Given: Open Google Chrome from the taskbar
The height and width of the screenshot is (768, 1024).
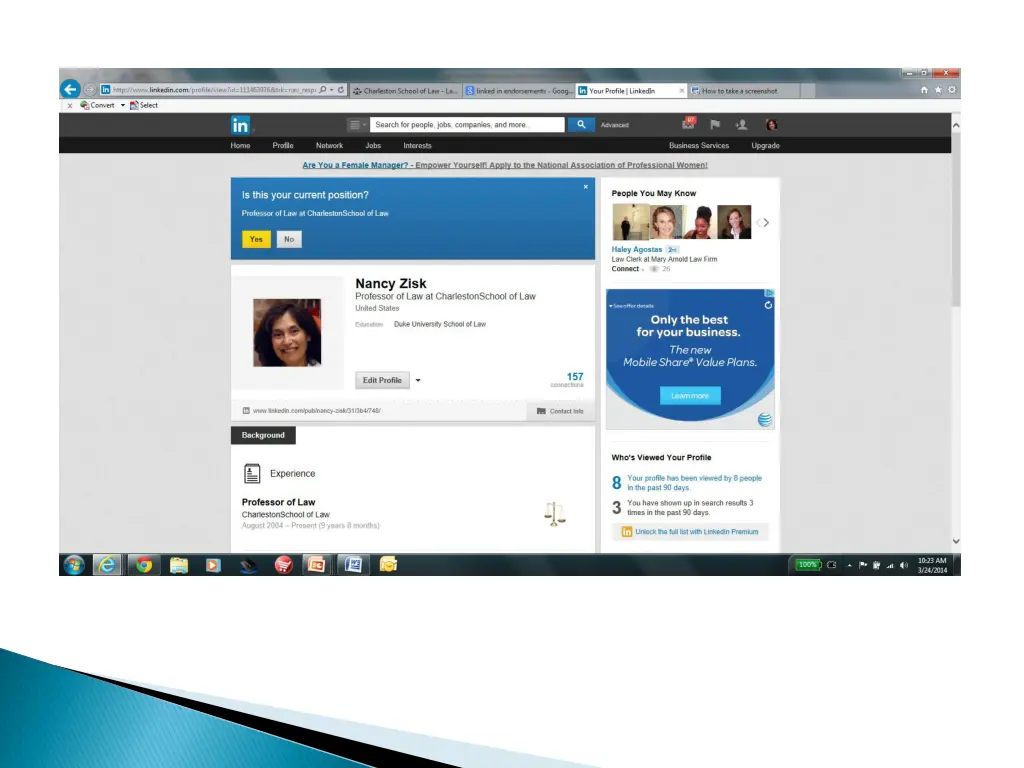Looking at the screenshot, I should (144, 565).
